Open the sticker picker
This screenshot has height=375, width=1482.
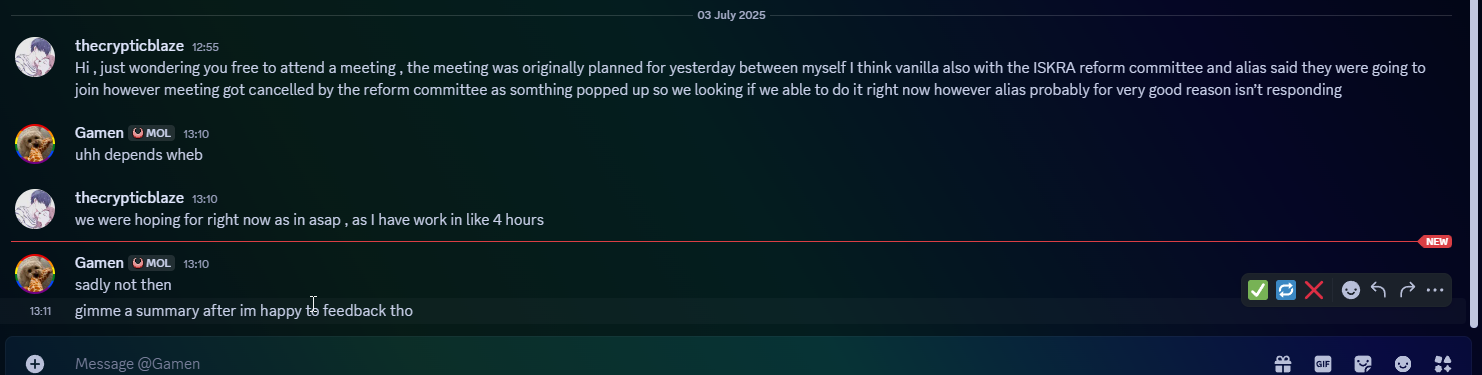coord(1363,364)
